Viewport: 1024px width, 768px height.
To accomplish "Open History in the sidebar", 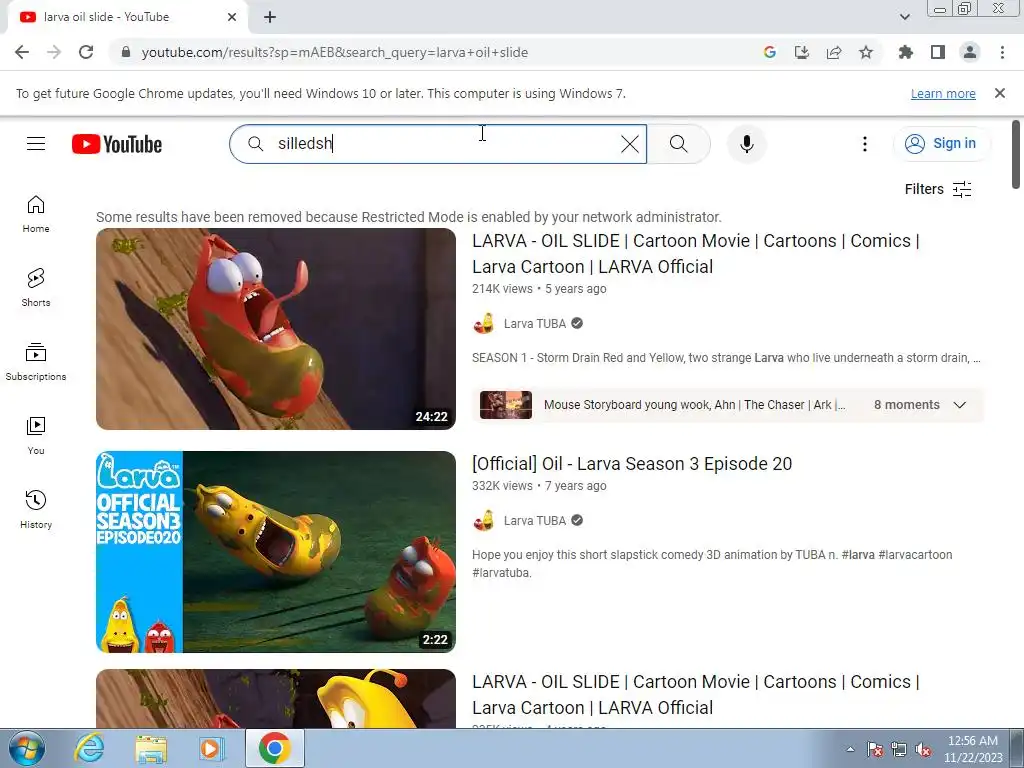I will click(x=36, y=509).
